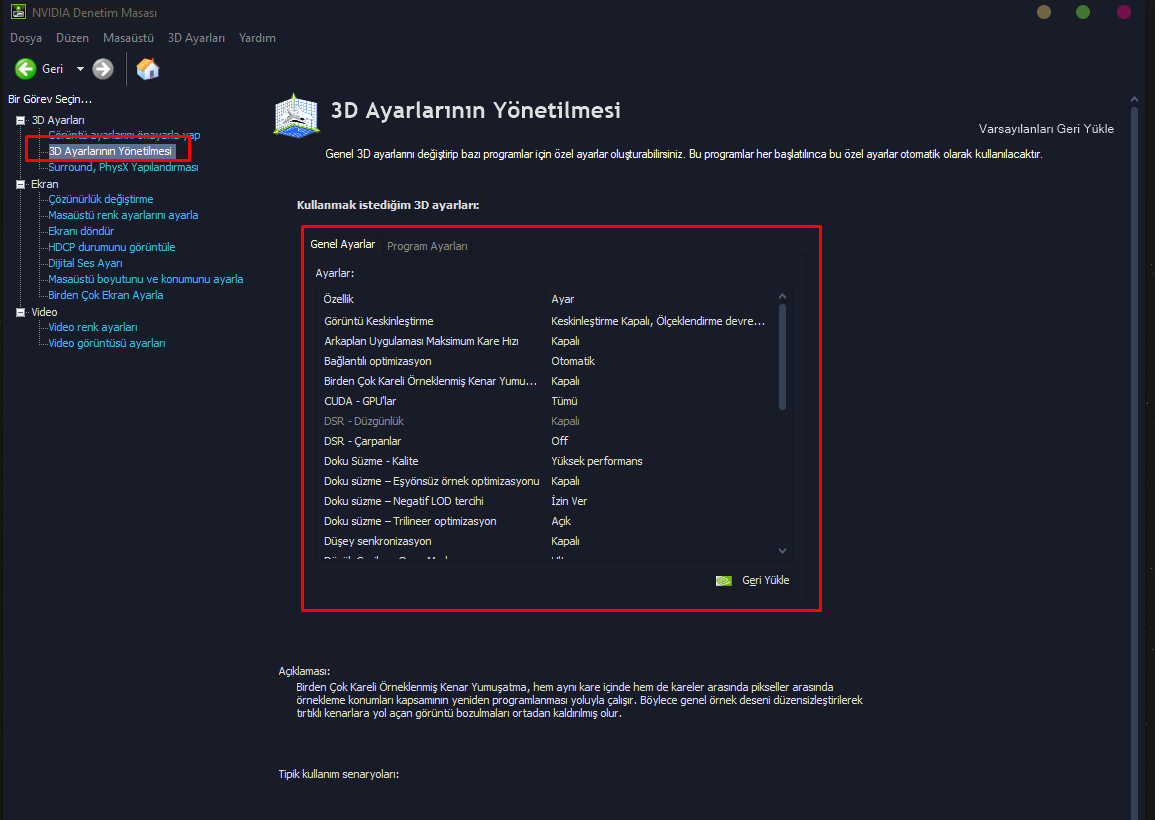Click Varsayılanları Geri Yükle link
This screenshot has width=1155, height=820.
click(x=1046, y=129)
